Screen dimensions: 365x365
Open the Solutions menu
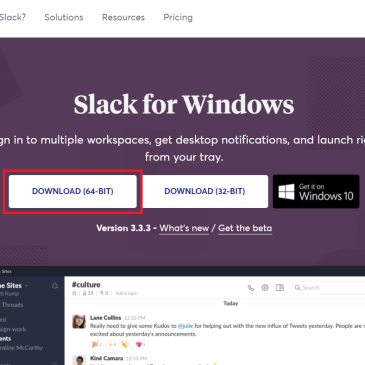[64, 17]
